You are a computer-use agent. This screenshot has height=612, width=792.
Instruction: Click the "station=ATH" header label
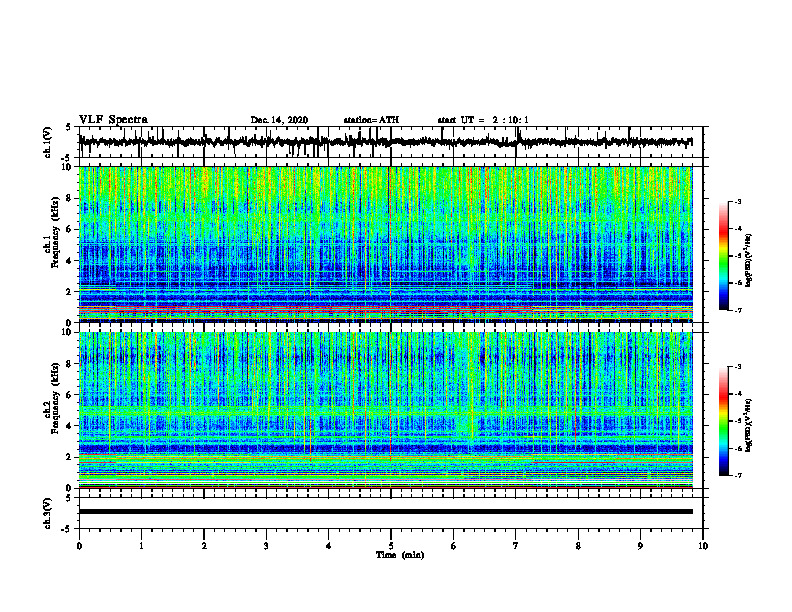[371, 120]
